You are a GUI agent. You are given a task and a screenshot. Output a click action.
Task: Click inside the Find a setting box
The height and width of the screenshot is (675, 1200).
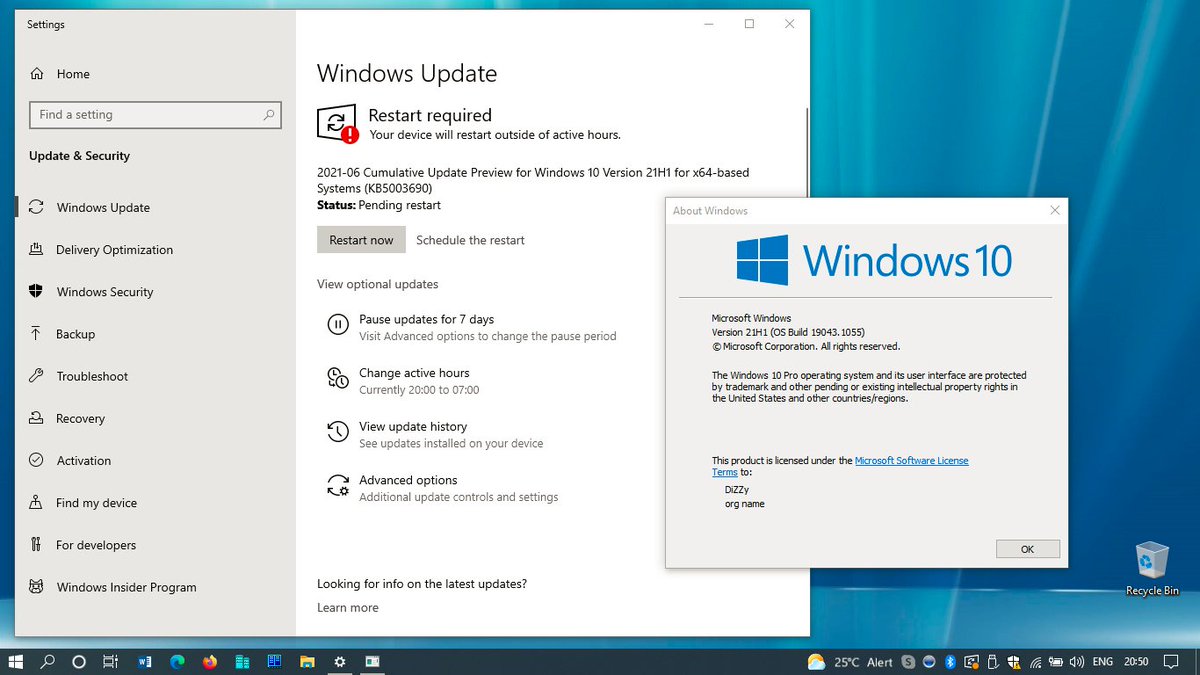pyautogui.click(x=155, y=115)
